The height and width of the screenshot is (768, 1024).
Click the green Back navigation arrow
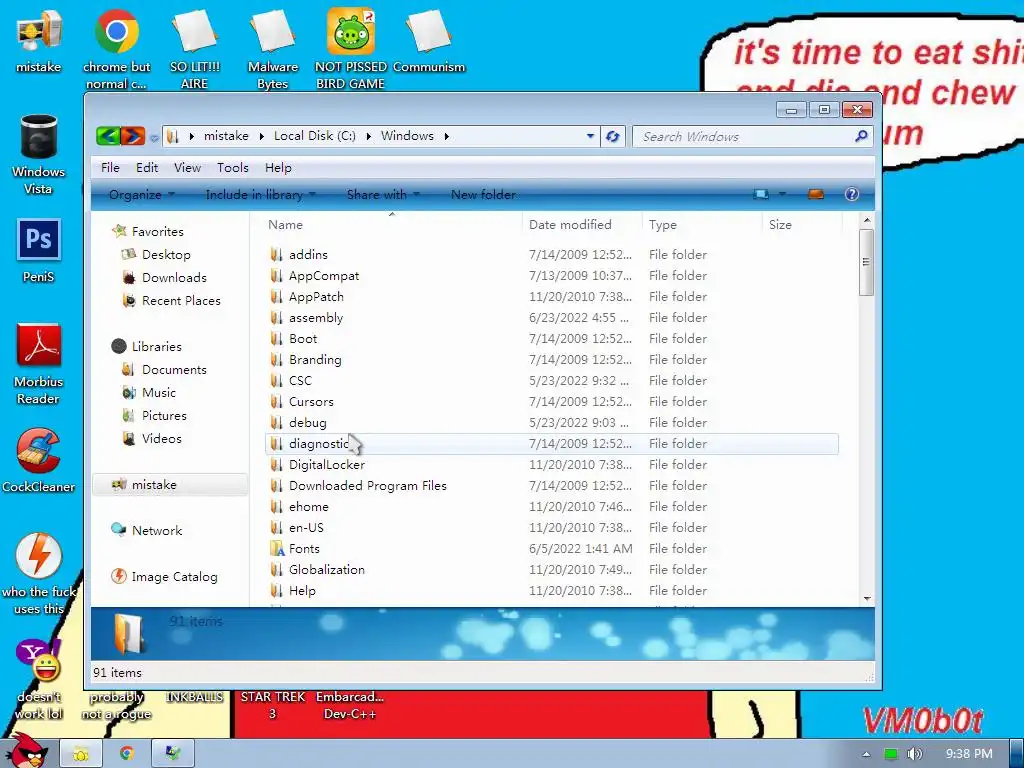point(108,136)
